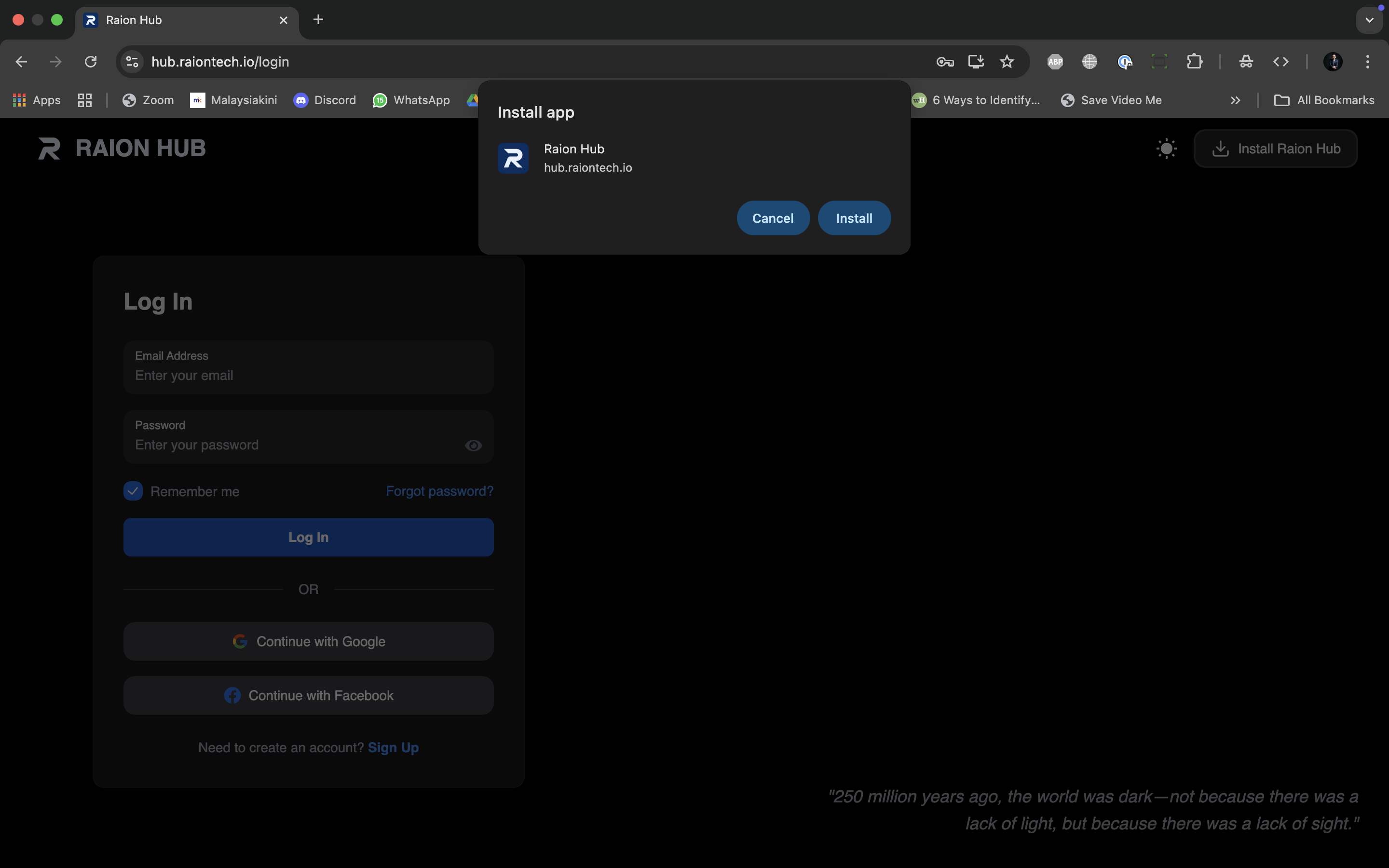Open a new tab with the plus button
This screenshot has height=868, width=1389.
pos(318,19)
